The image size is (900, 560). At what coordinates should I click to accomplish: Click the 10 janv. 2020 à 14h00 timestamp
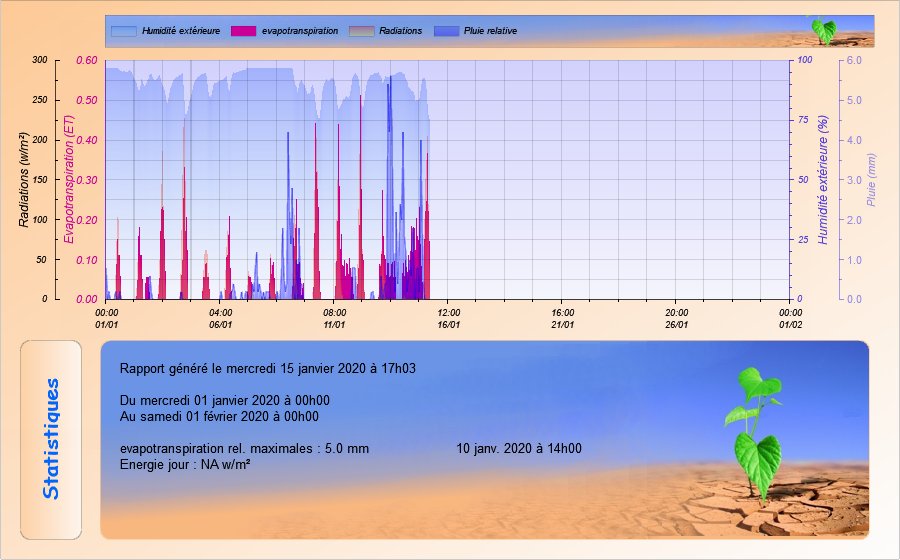pos(519,449)
